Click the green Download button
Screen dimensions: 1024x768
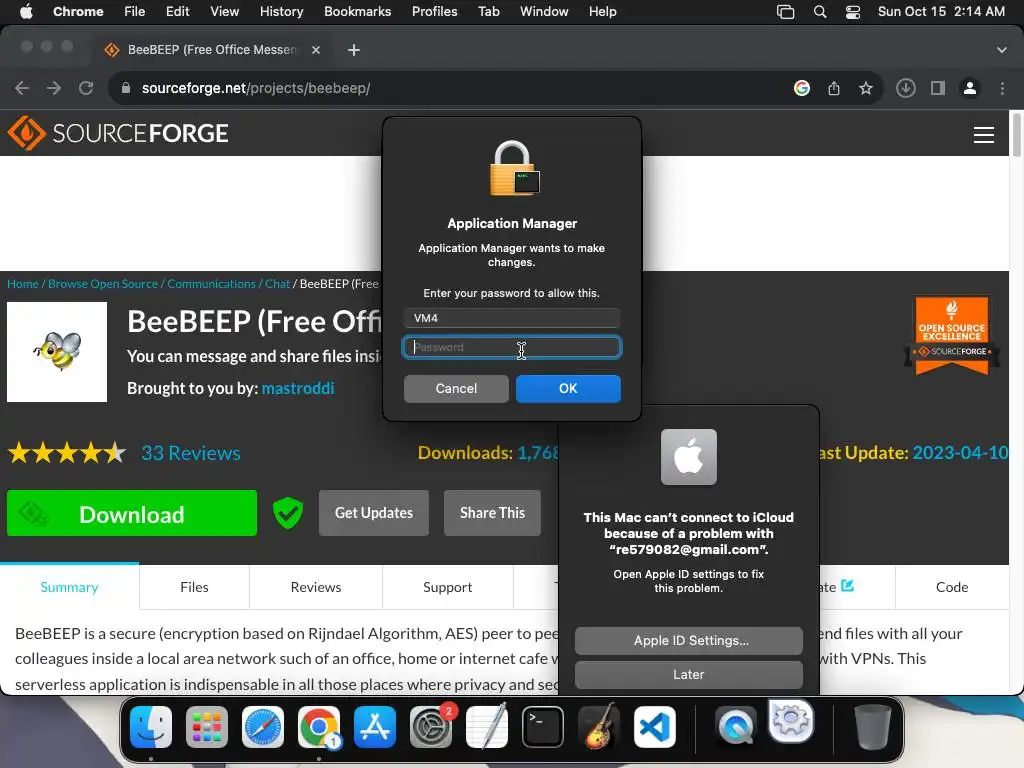pos(132,513)
